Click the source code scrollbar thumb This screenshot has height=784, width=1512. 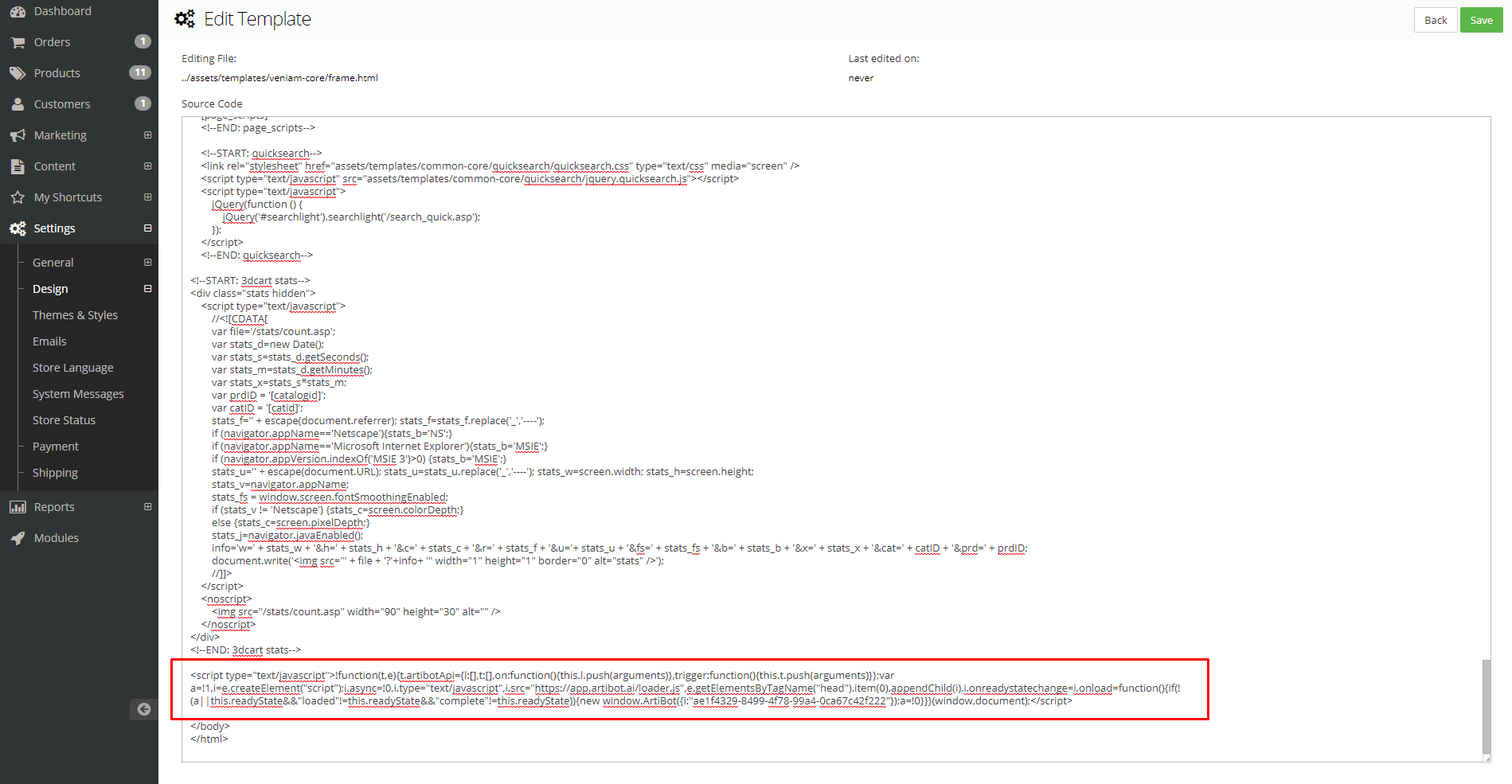(1486, 707)
